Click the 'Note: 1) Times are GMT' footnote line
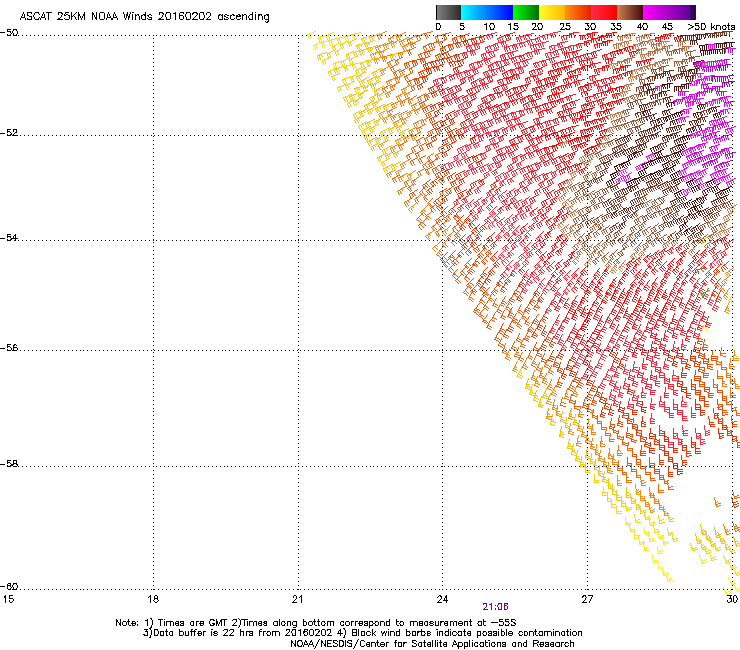This screenshot has width=740, height=650. [x=316, y=623]
